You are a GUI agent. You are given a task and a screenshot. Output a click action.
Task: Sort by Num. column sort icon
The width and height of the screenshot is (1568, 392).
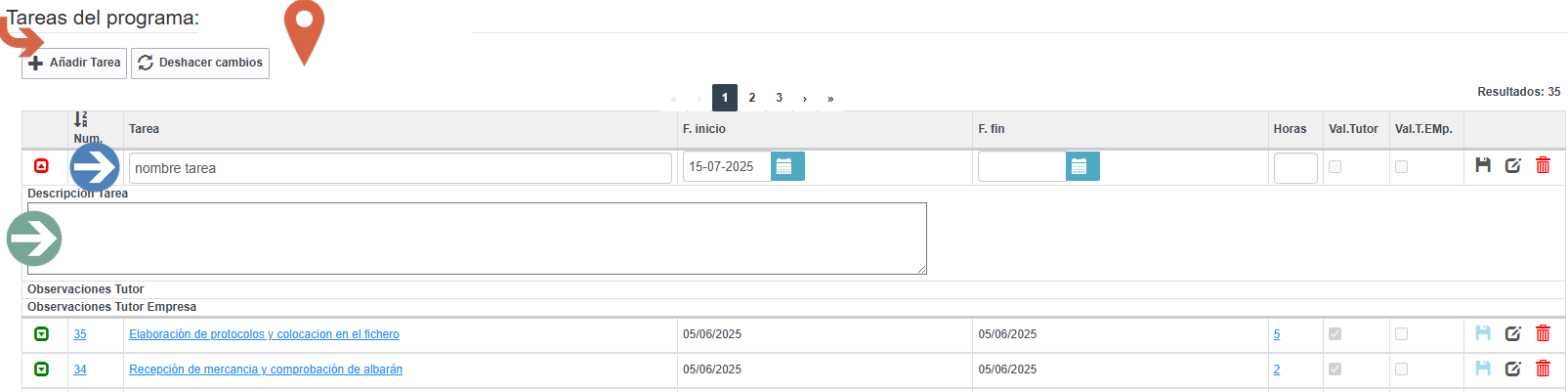tap(81, 119)
